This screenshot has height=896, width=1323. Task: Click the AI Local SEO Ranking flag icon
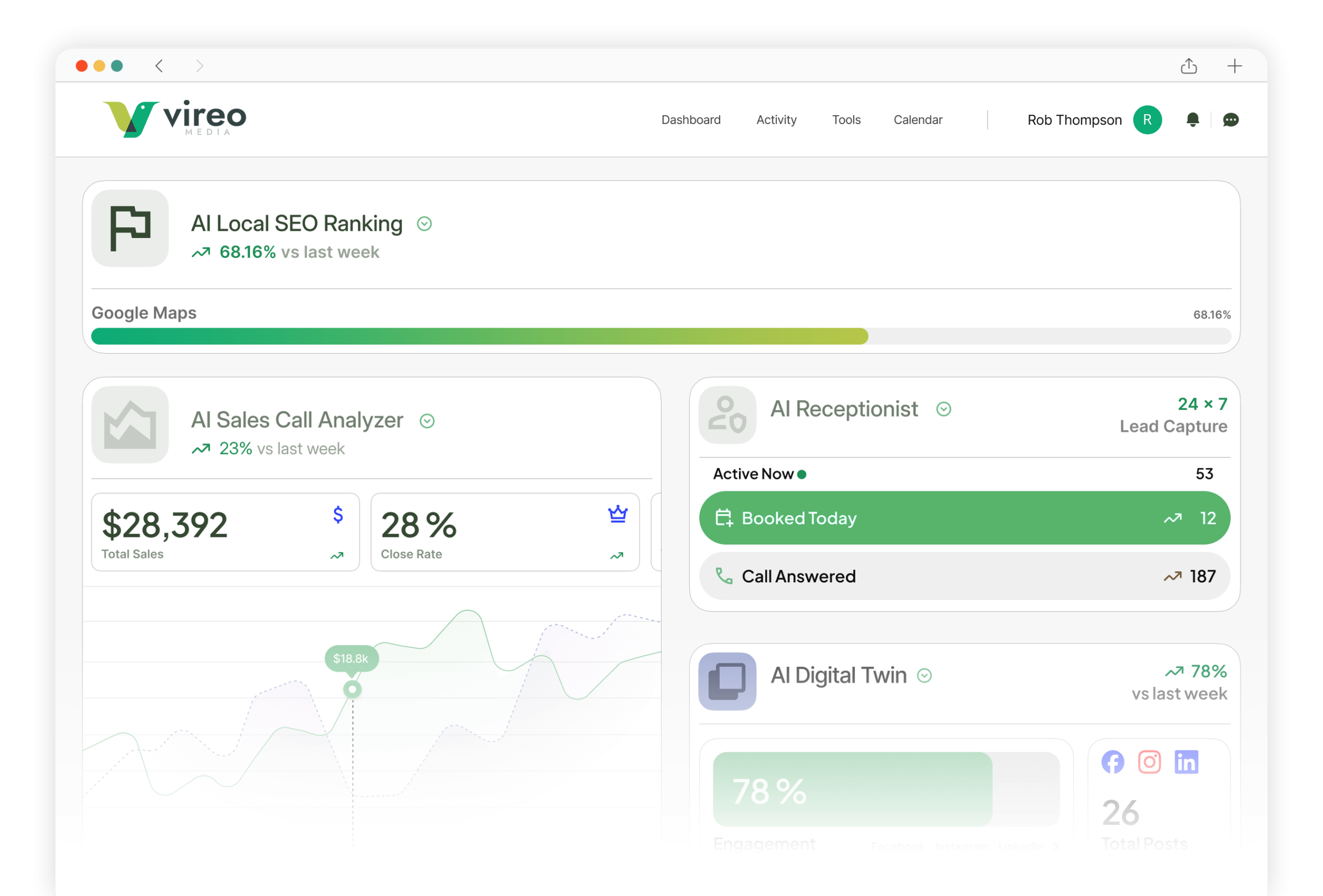tap(130, 228)
